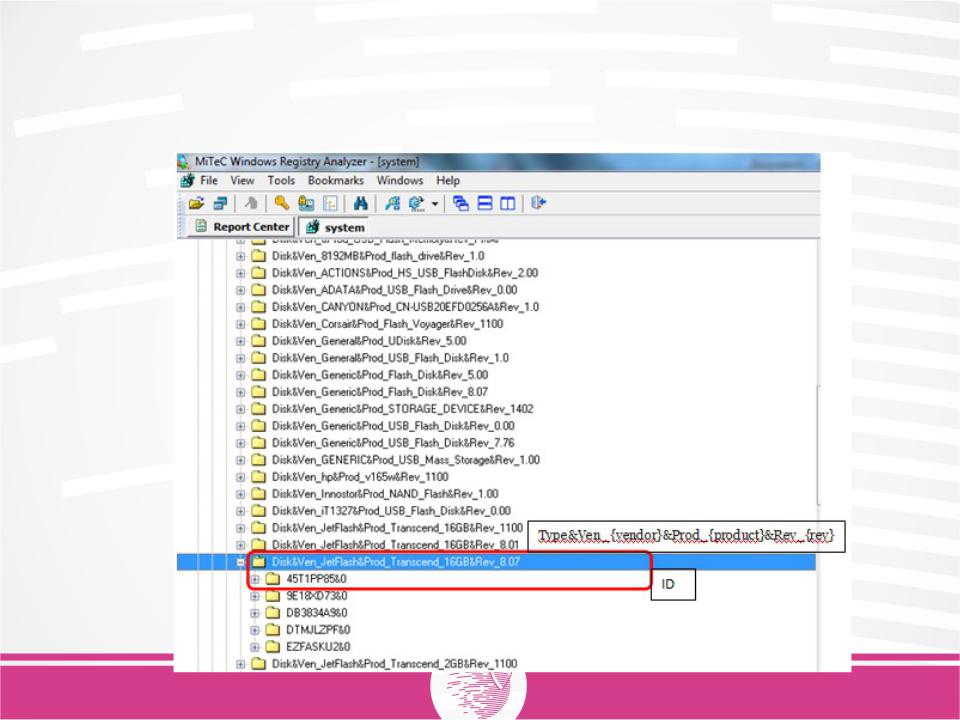Click the folder icon of hp v165w row
This screenshot has width=960, height=720.
tap(259, 477)
